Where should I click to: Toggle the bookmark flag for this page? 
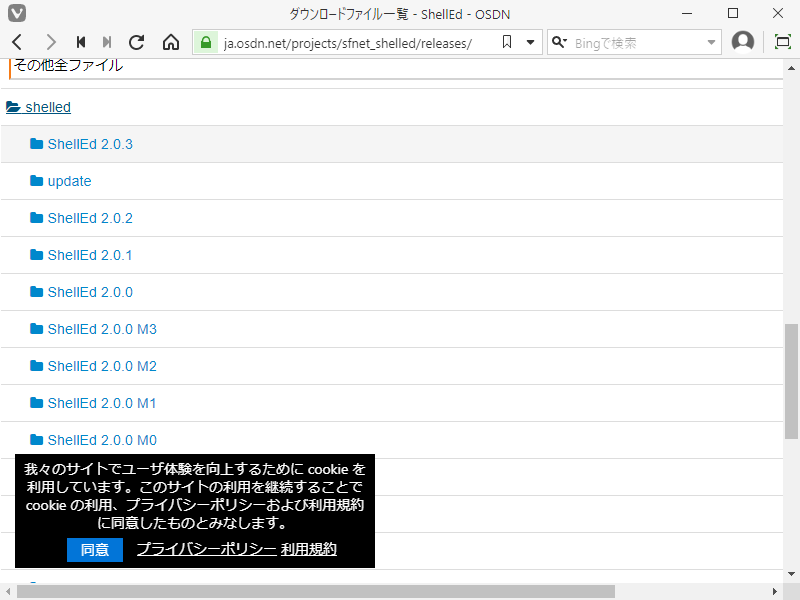tap(507, 42)
